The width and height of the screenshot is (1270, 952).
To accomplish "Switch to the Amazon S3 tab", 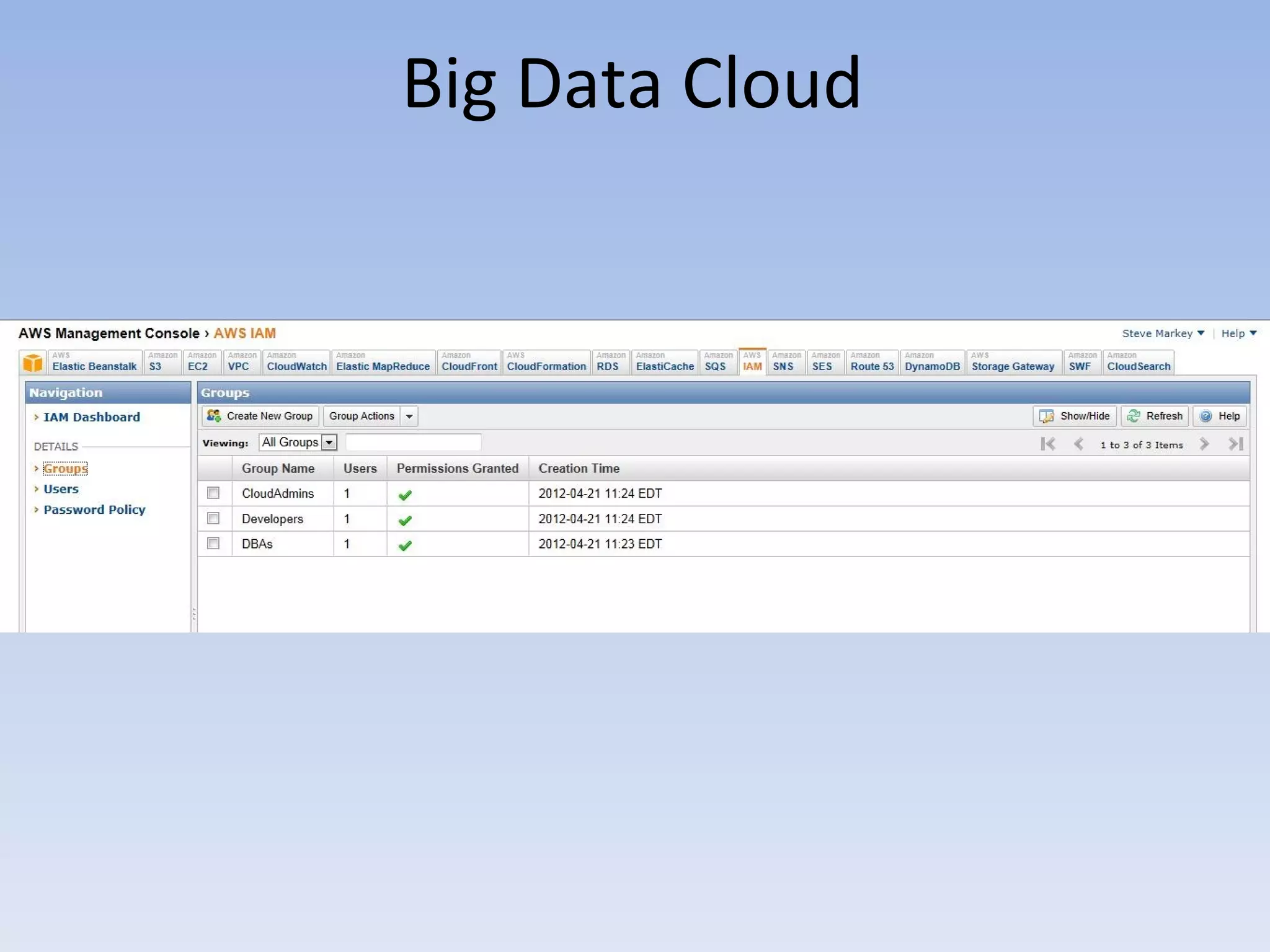I will click(x=162, y=362).
